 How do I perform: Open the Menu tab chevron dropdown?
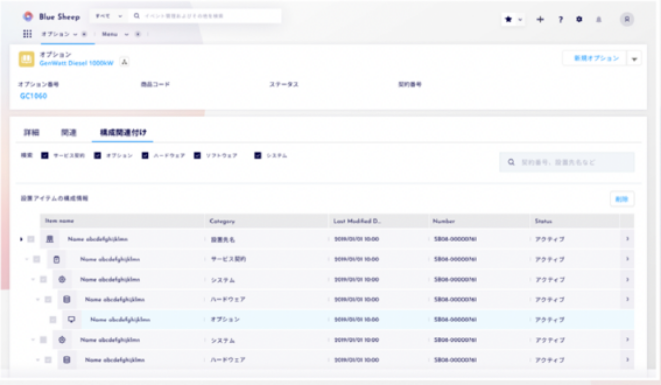point(126,34)
